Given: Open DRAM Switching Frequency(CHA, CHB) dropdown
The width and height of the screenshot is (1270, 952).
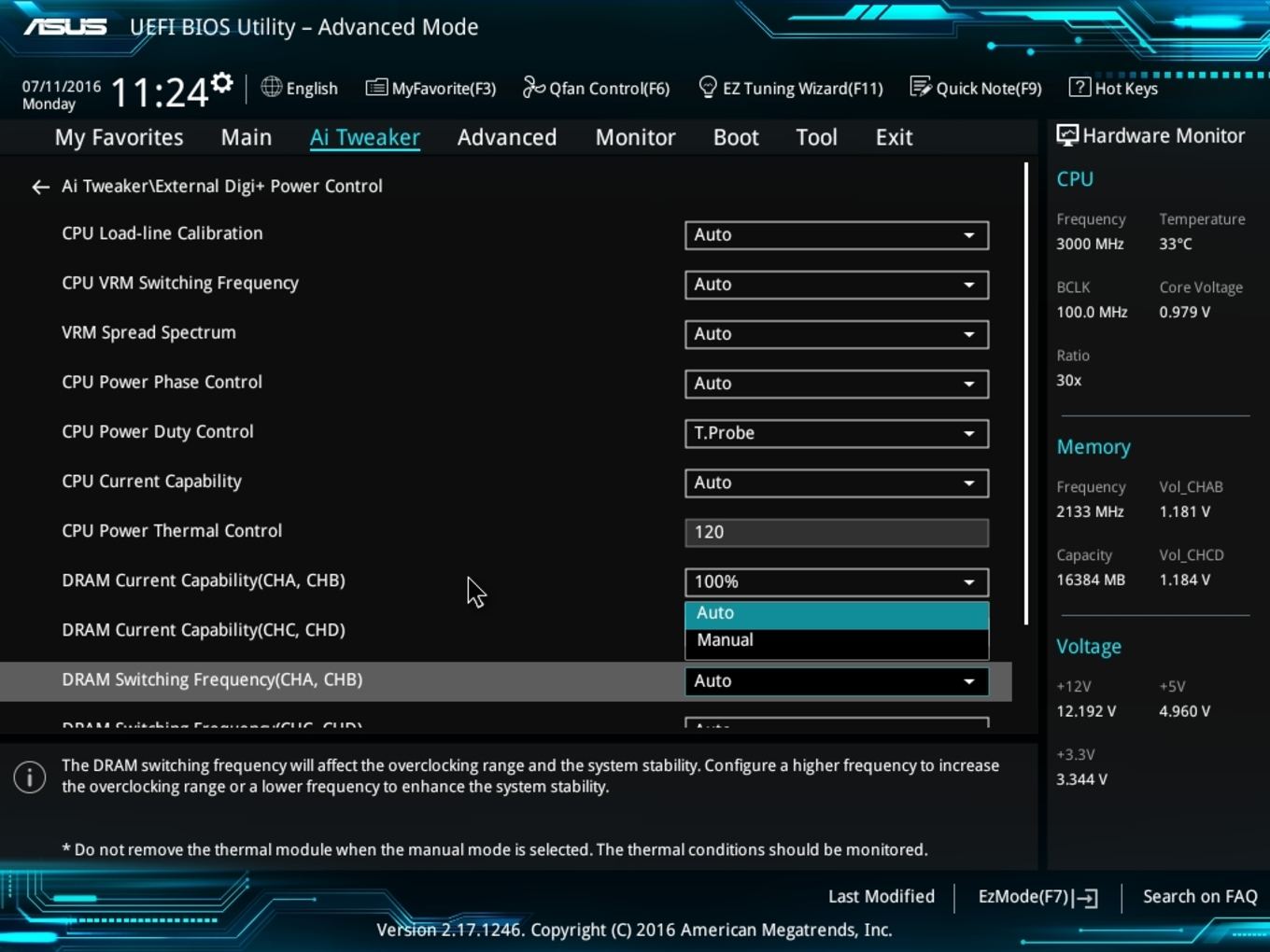Looking at the screenshot, I should [x=837, y=681].
